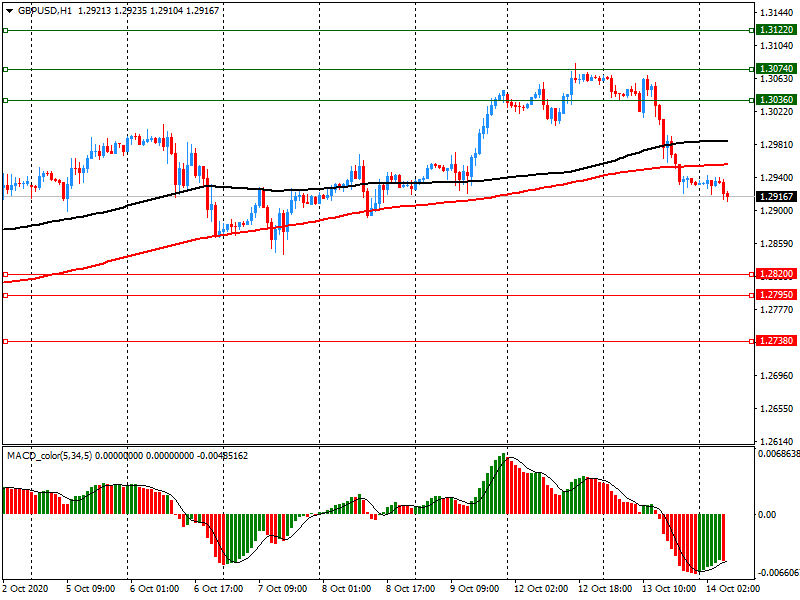Select the 1.28200 red support level label
The height and width of the screenshot is (600, 800).
[x=776, y=274]
